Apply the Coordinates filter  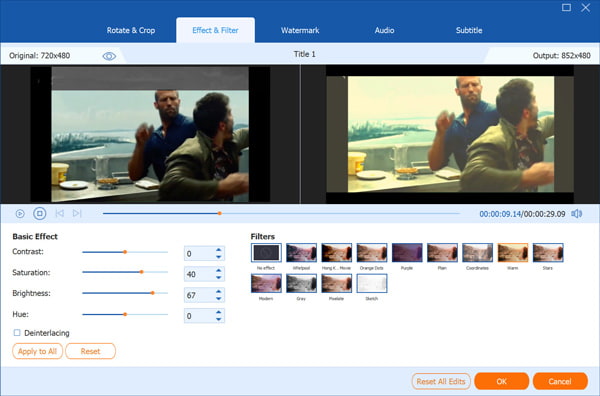point(478,253)
